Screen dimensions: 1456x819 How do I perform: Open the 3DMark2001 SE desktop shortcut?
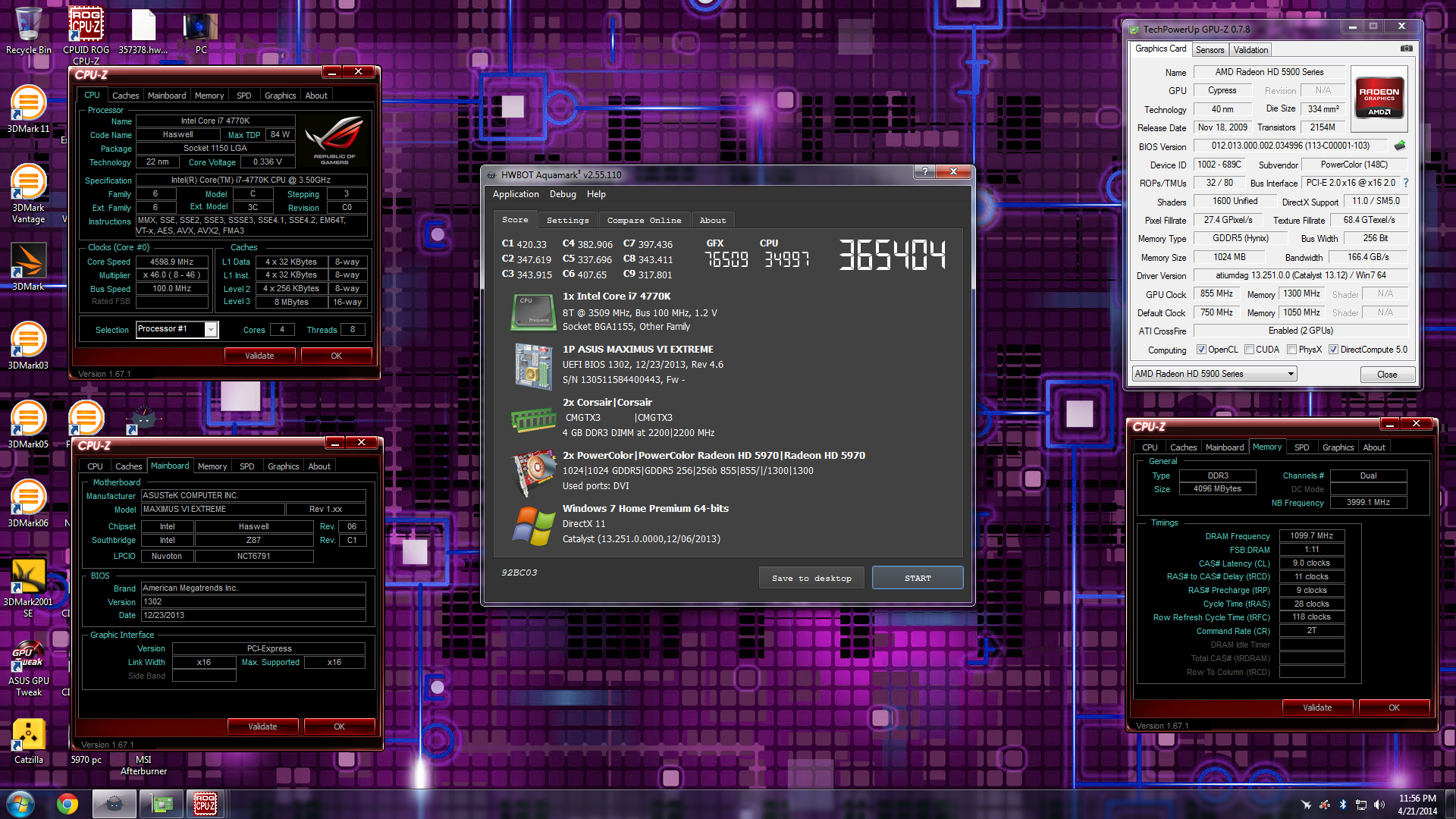28,588
